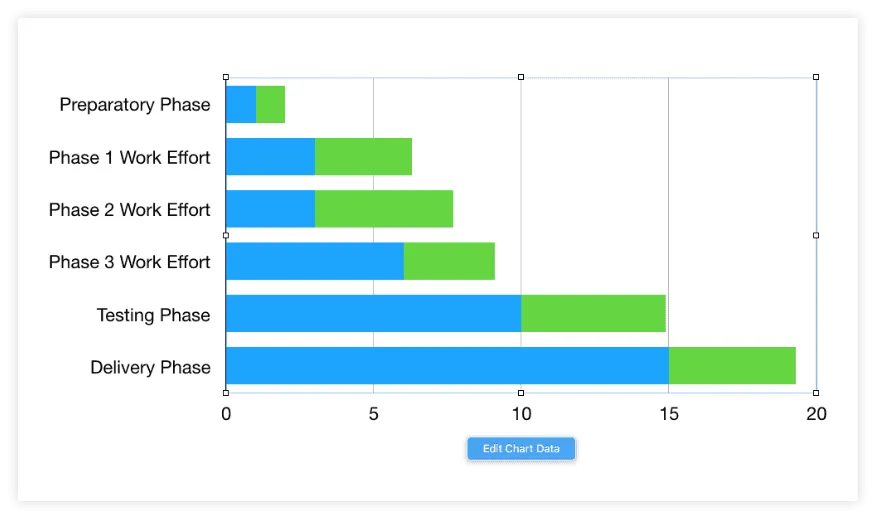Select the blue Delivery Phase bar segment
The height and width of the screenshot is (519, 876).
tap(447, 366)
